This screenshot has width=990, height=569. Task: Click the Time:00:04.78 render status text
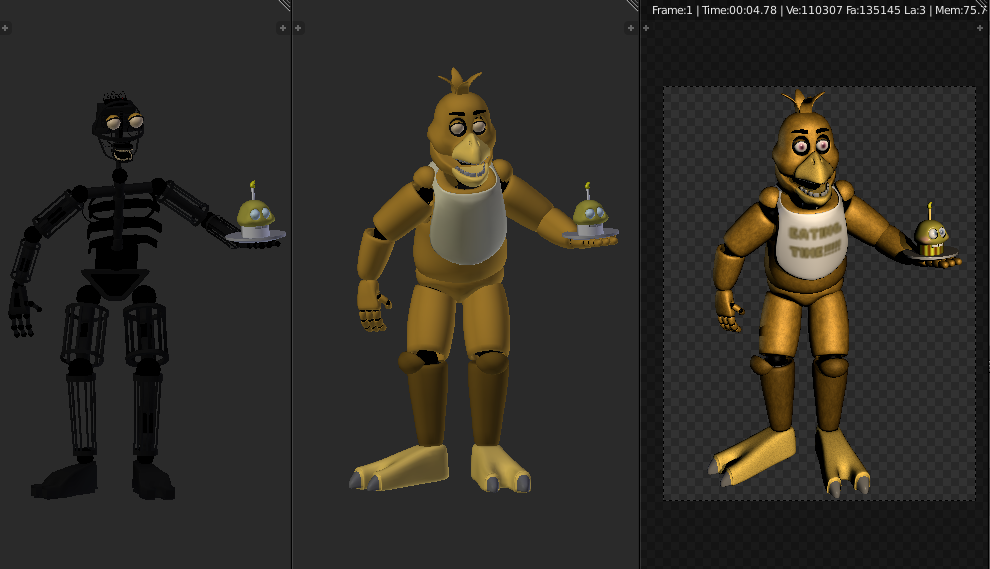[739, 10]
